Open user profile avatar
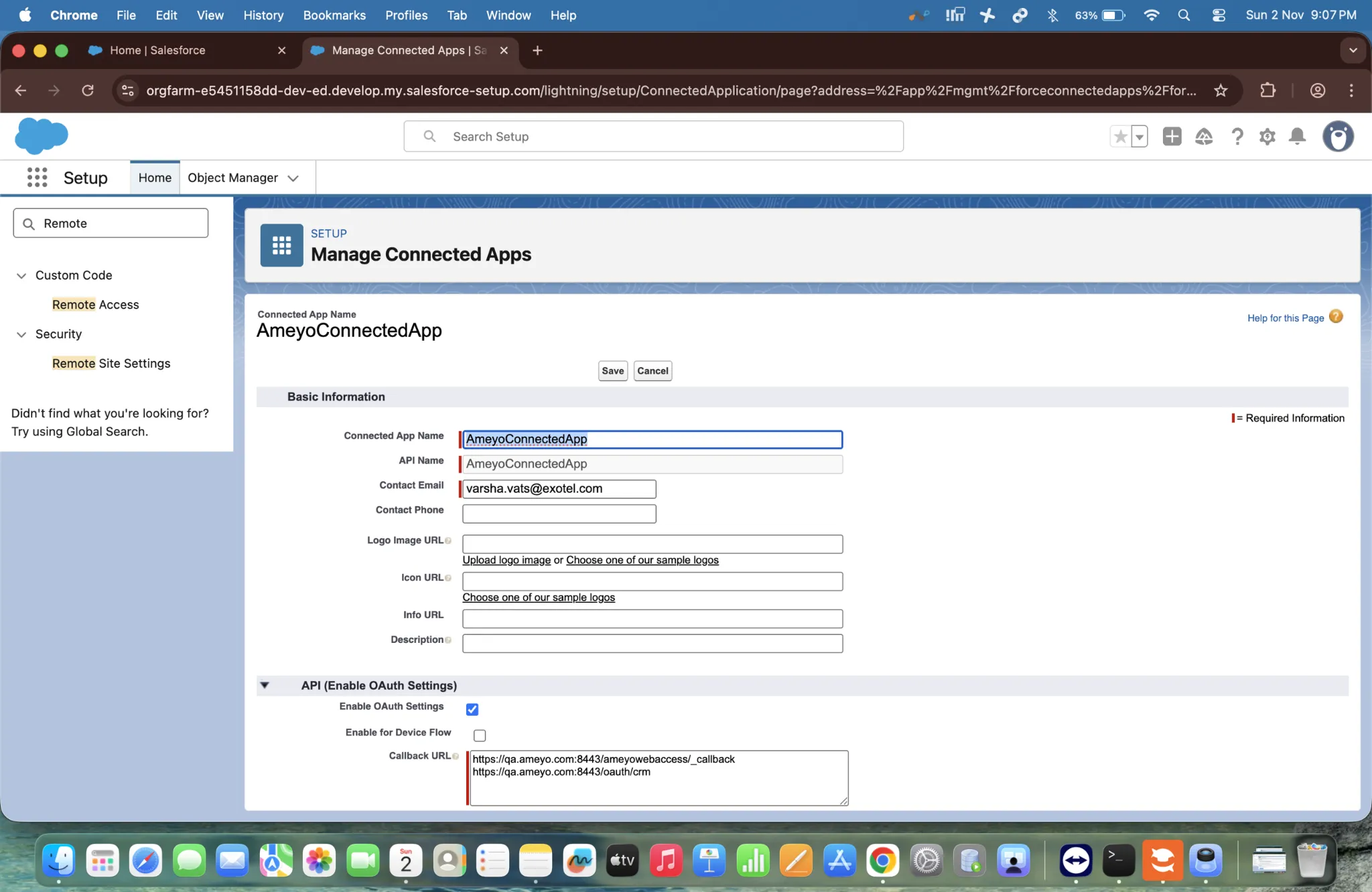The image size is (1372, 892). coord(1338,137)
